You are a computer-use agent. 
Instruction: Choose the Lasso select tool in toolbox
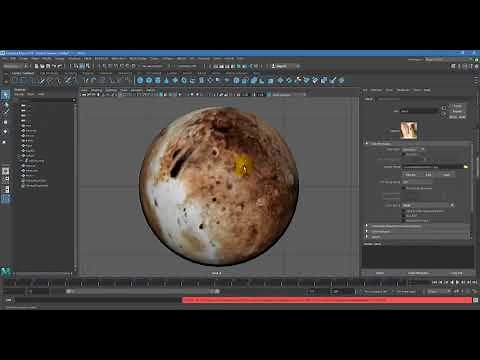click(5, 106)
